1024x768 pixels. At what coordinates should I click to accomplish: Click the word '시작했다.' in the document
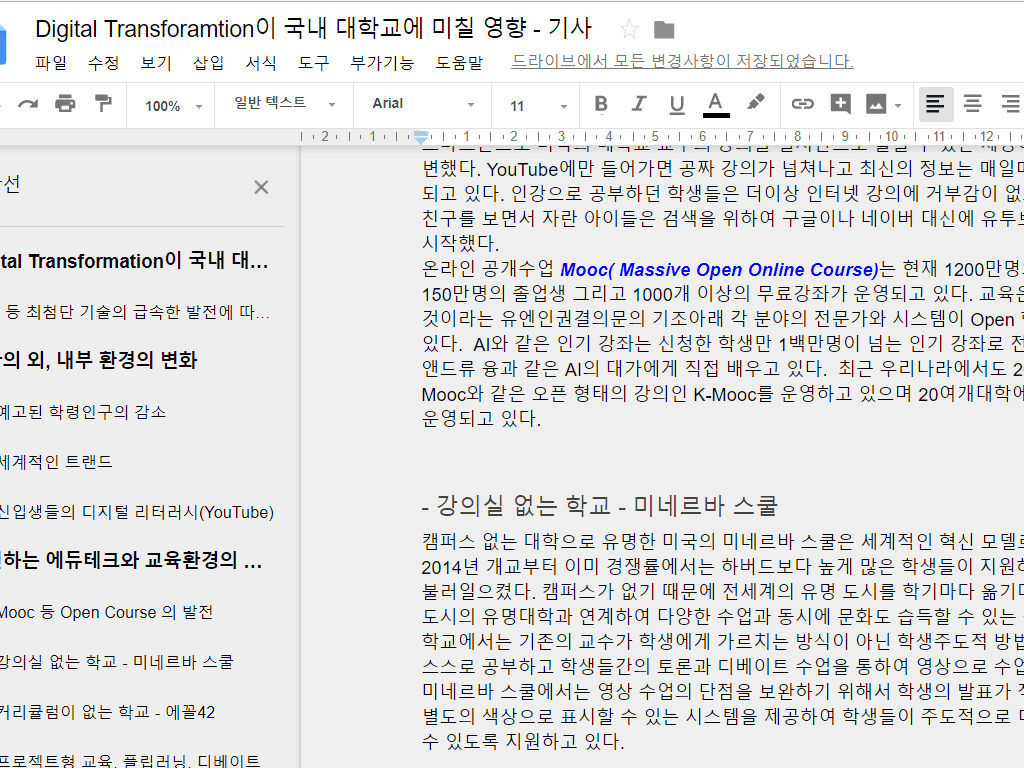click(x=460, y=244)
